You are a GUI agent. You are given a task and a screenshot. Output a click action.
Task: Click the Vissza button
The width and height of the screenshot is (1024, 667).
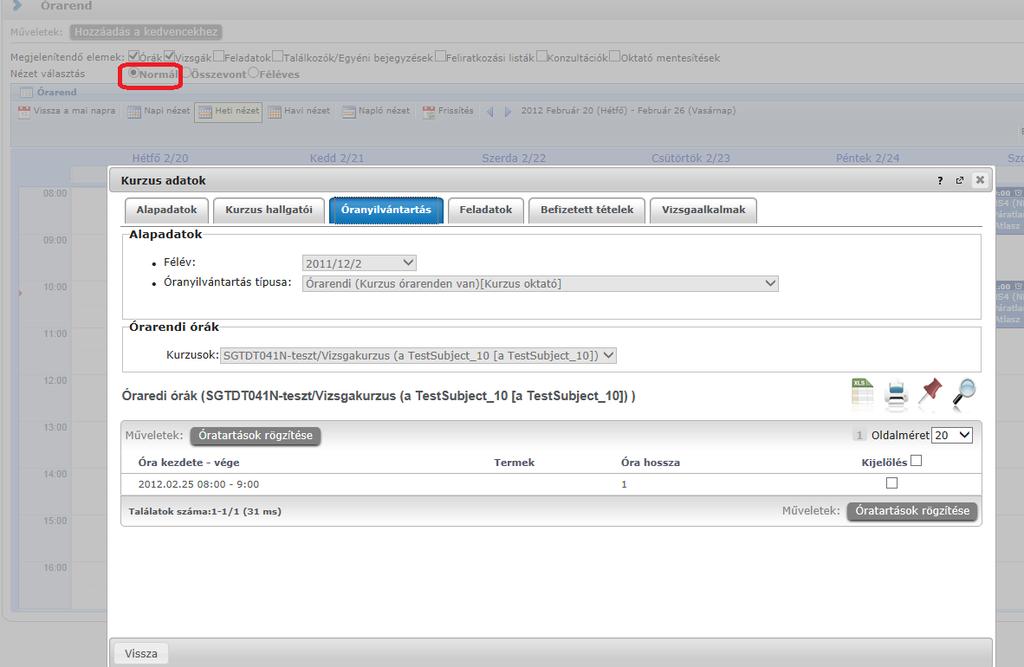pyautogui.click(x=141, y=654)
